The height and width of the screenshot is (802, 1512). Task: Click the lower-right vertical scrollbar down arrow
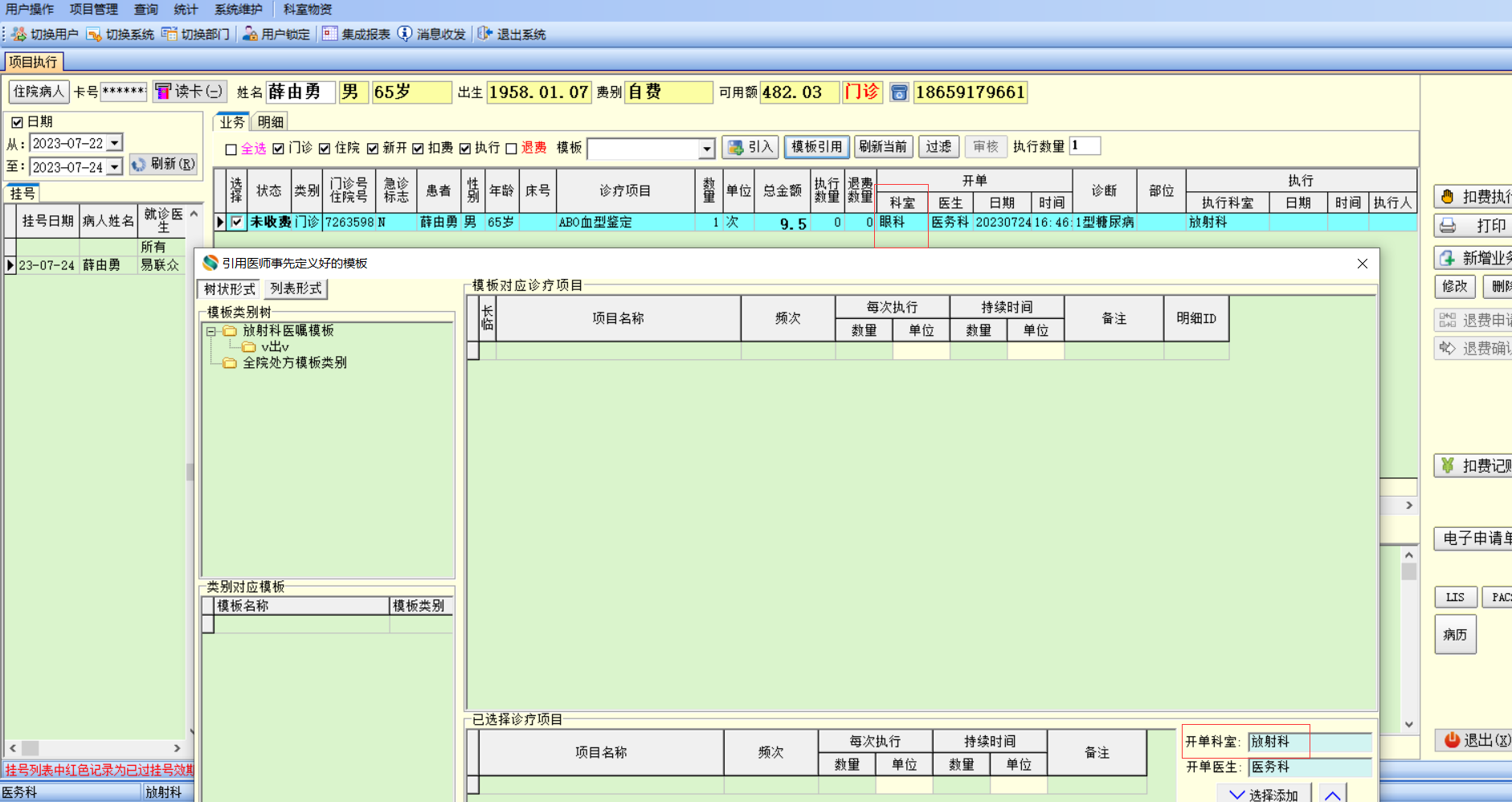point(1408,724)
